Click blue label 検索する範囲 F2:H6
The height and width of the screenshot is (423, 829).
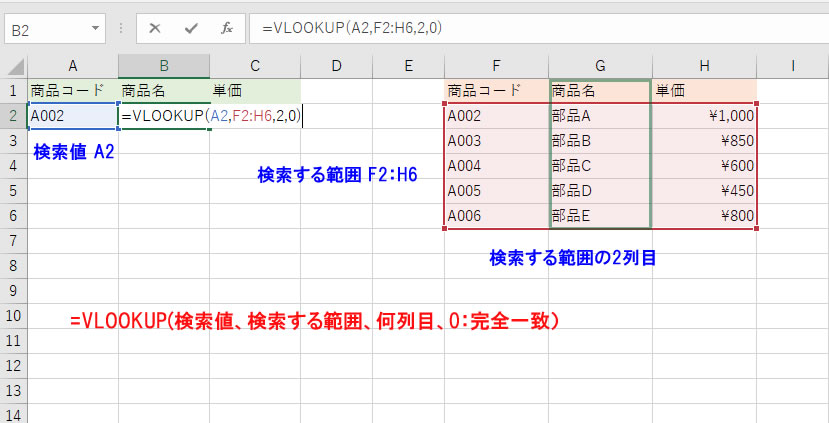(337, 175)
